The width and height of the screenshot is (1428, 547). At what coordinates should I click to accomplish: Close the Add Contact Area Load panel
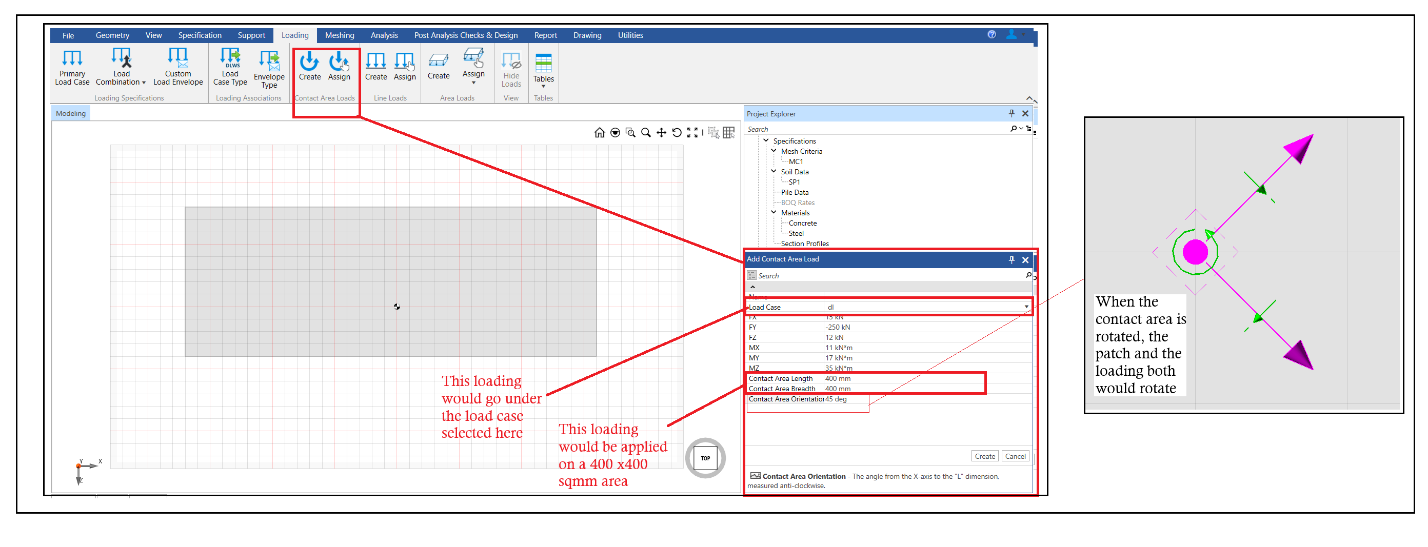pos(1025,259)
